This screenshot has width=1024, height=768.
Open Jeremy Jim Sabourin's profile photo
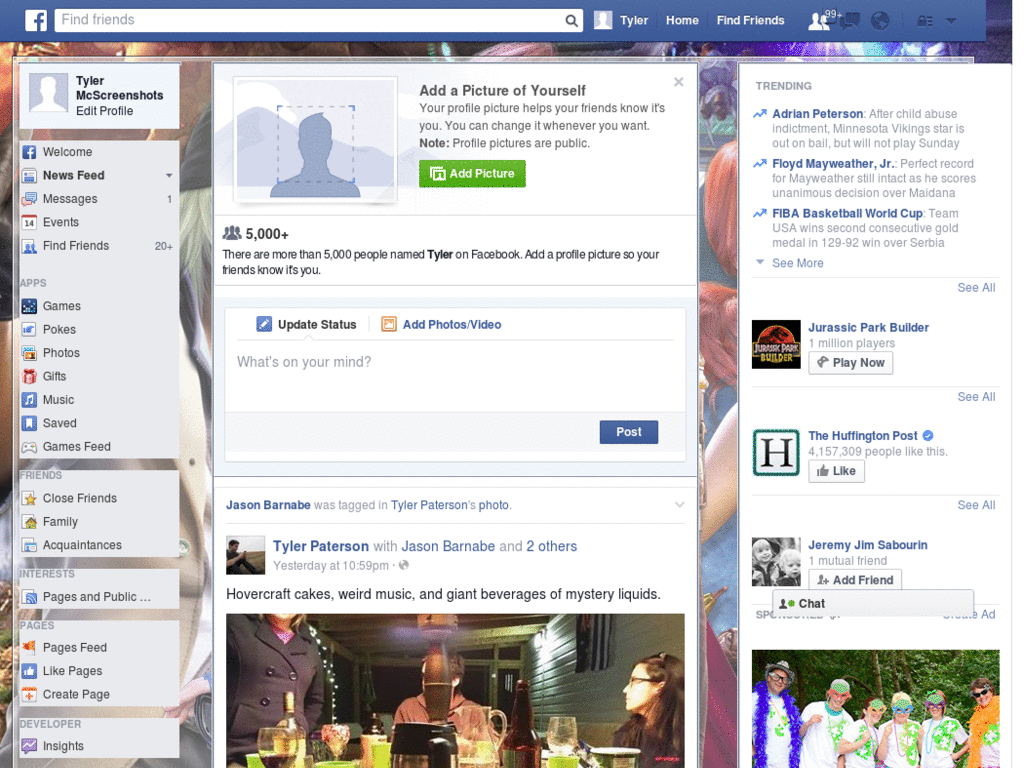[776, 562]
